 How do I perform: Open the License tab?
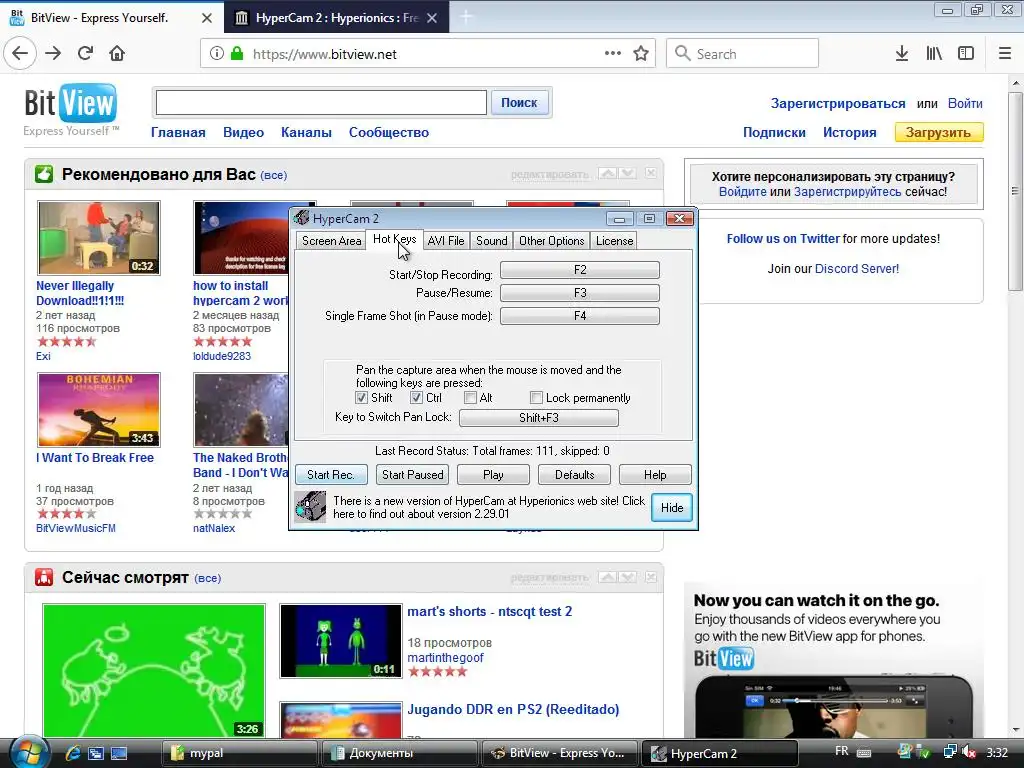click(x=615, y=241)
